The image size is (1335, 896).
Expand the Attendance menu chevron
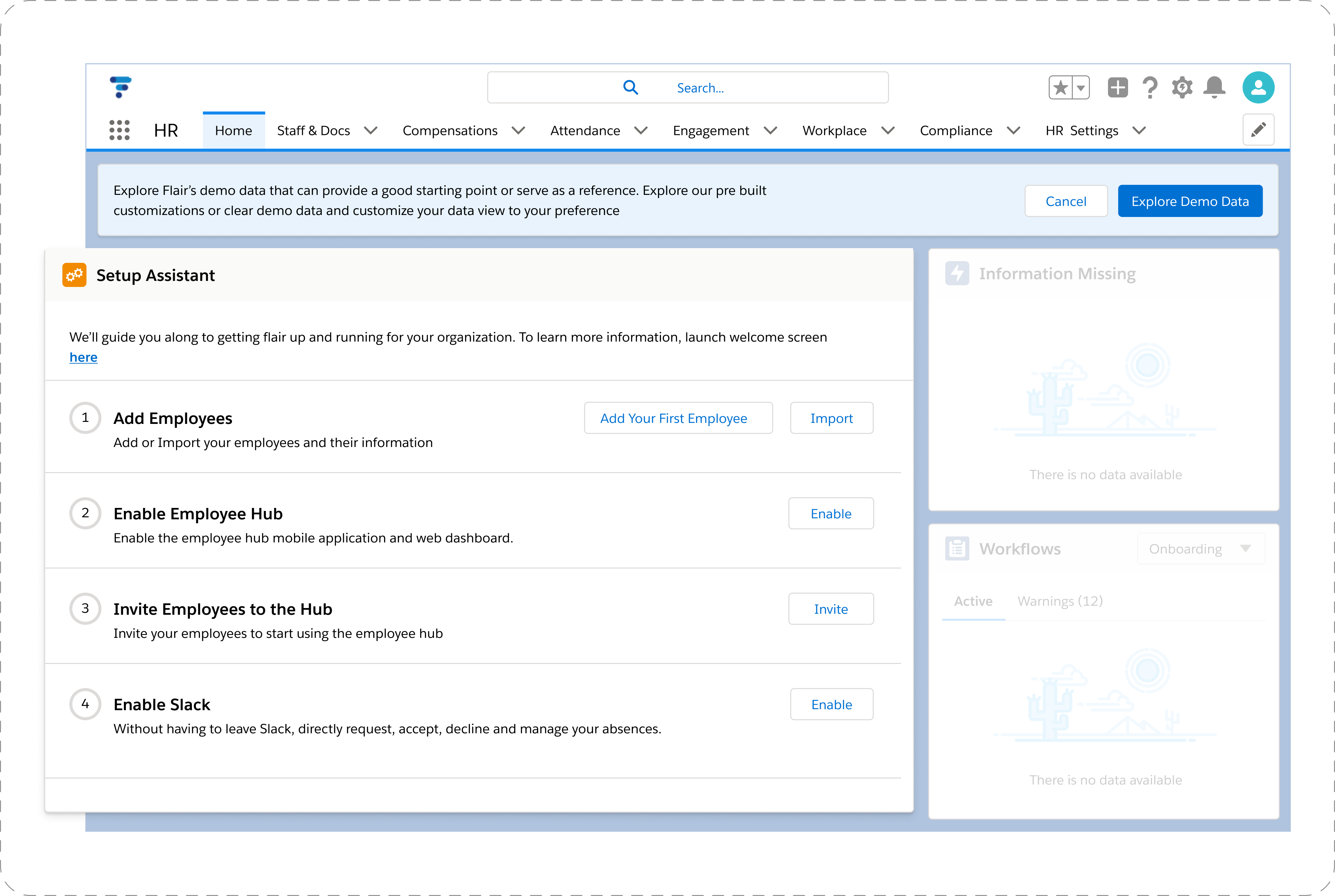pos(641,130)
